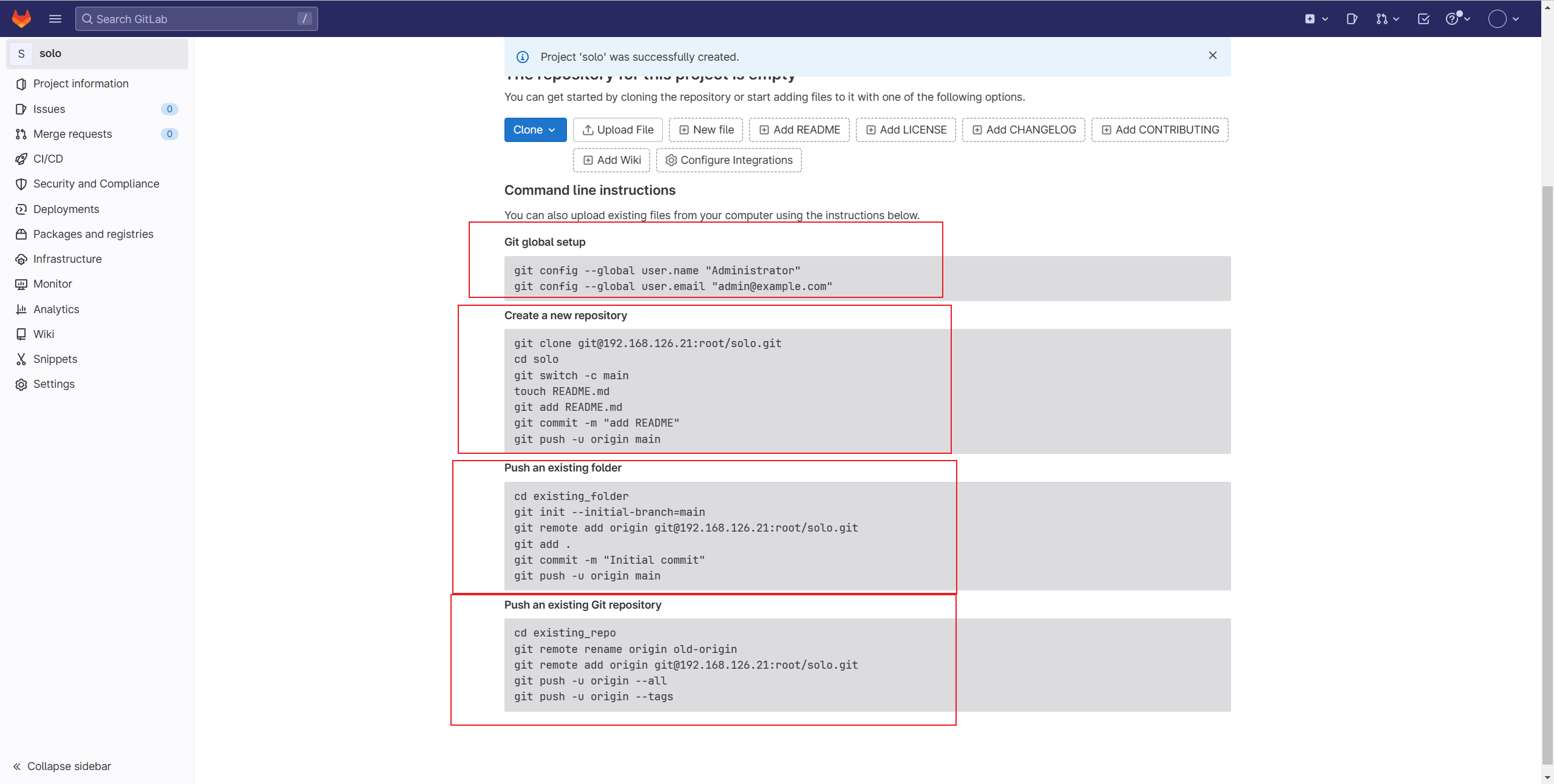
Task: Click the top navigation search bar
Action: [196, 18]
